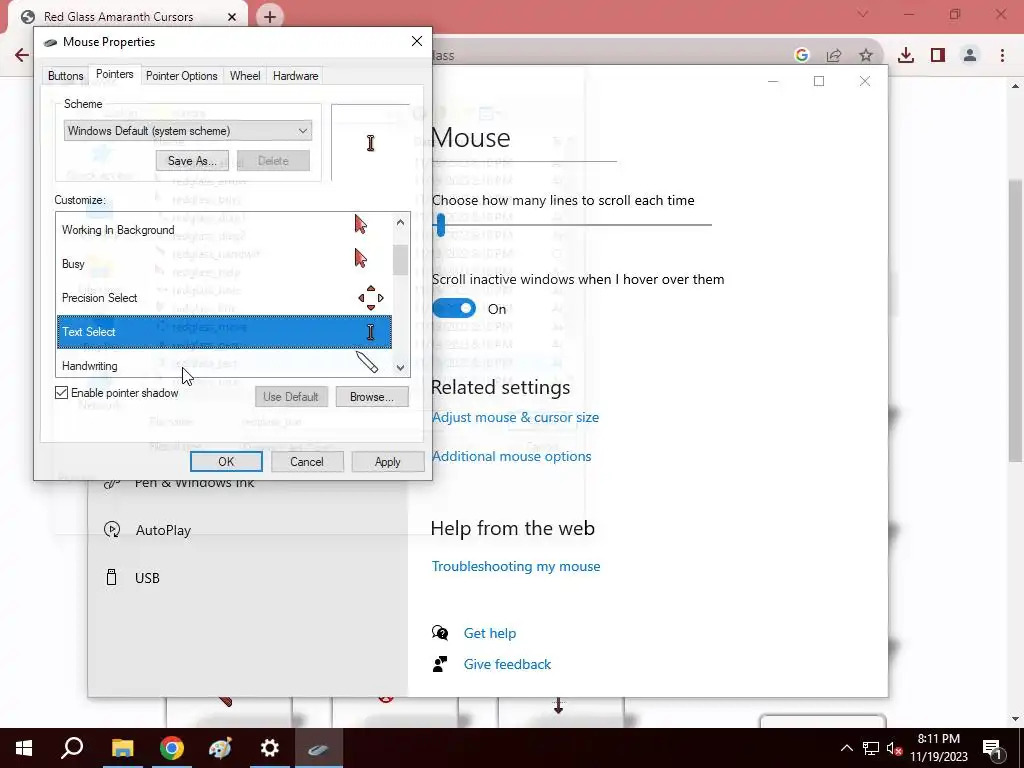Click Cancel in Mouse Properties

click(x=307, y=462)
